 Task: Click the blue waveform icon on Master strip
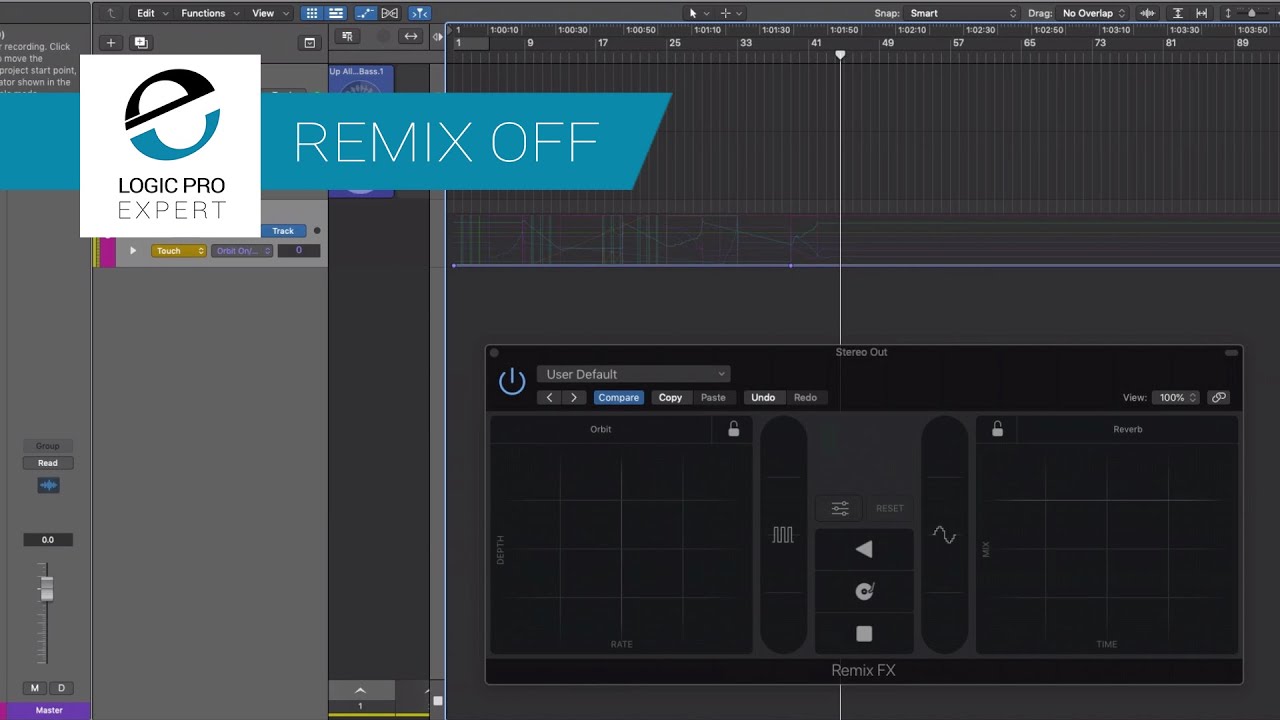pos(48,486)
